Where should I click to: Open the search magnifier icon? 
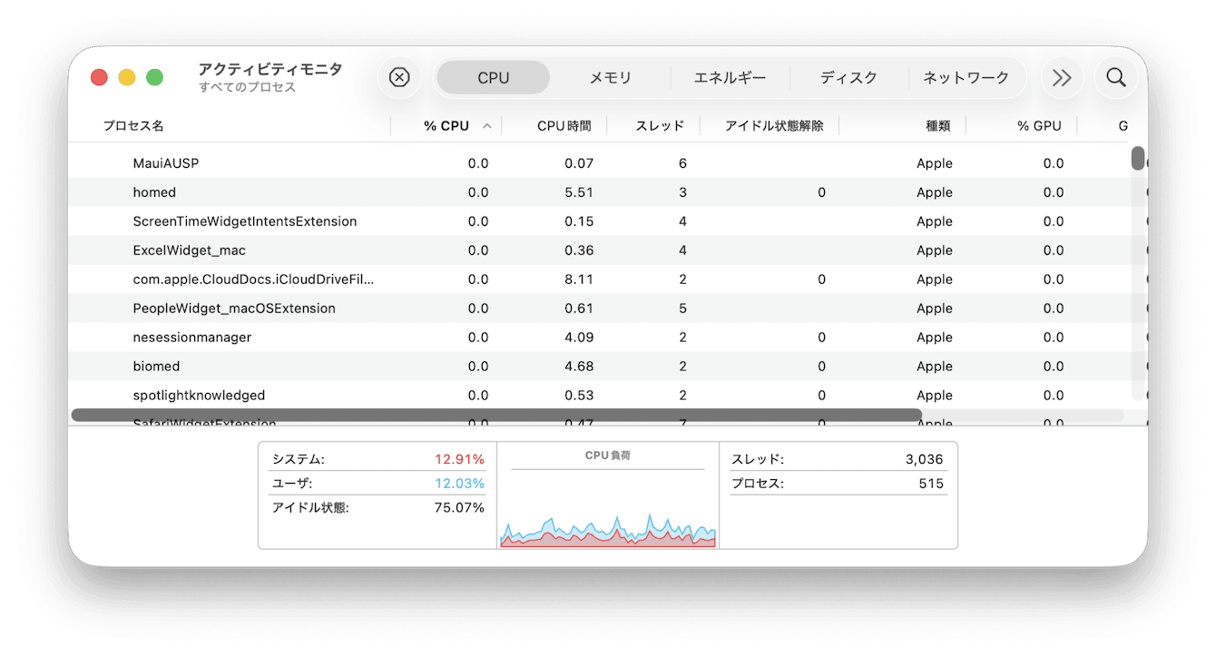(1116, 77)
